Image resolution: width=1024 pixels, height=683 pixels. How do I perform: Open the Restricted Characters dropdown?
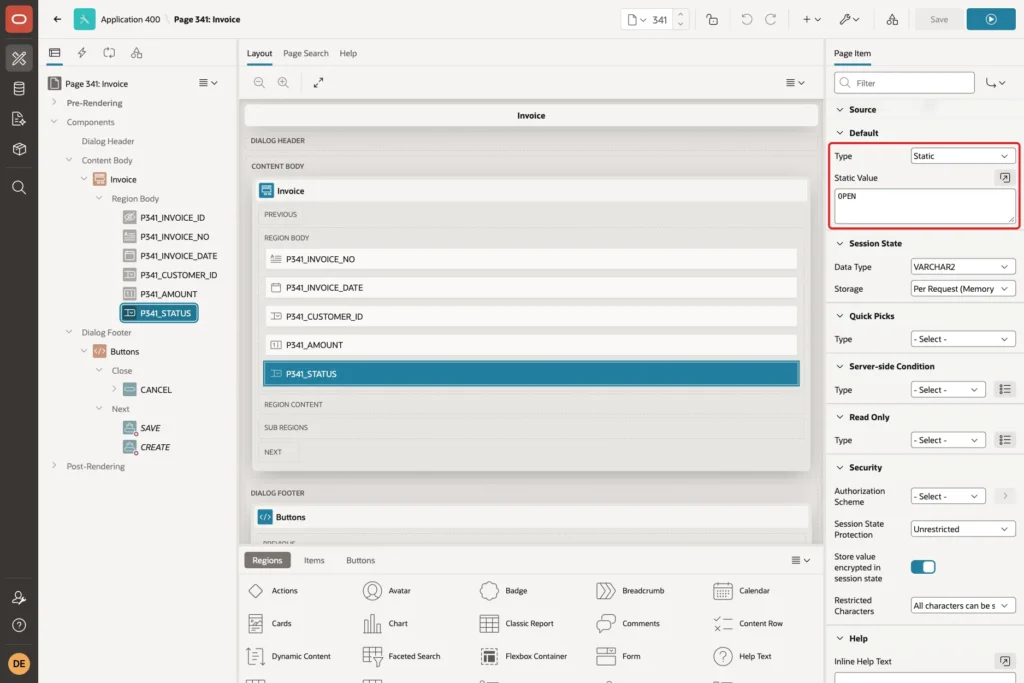coord(963,605)
